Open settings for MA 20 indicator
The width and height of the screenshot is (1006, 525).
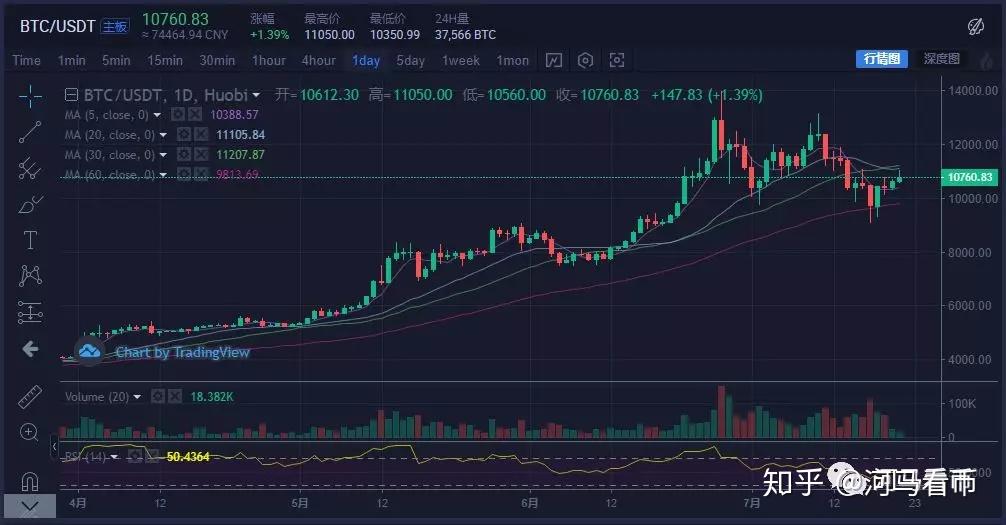click(184, 135)
